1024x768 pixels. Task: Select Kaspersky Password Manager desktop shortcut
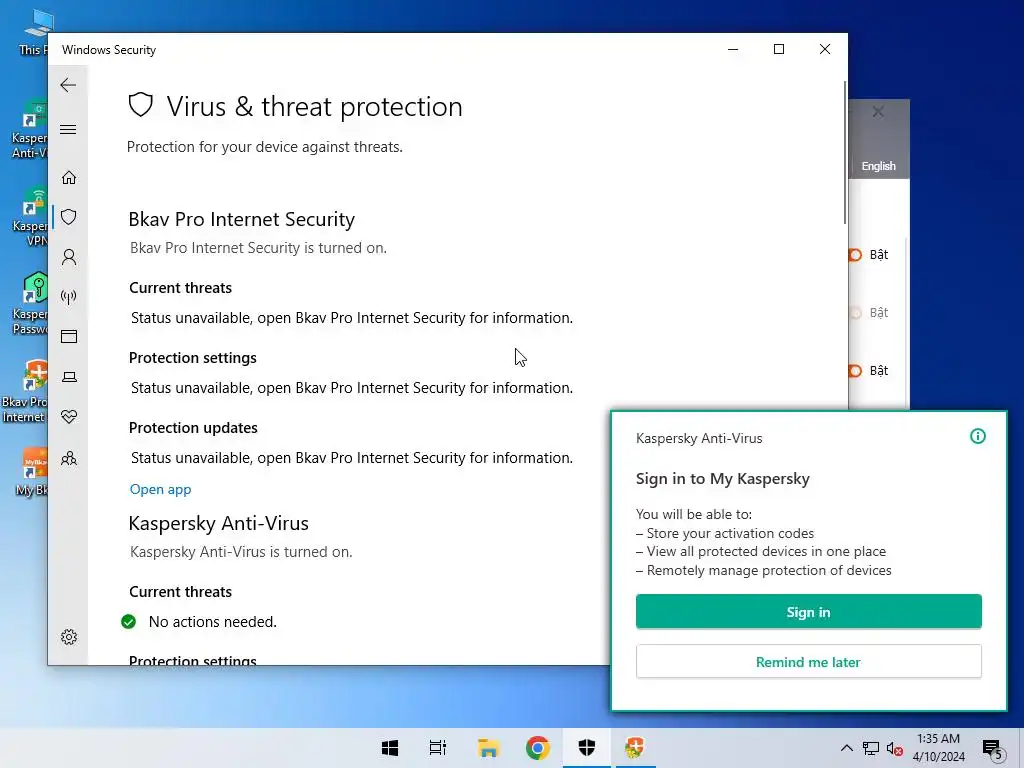pos(30,304)
